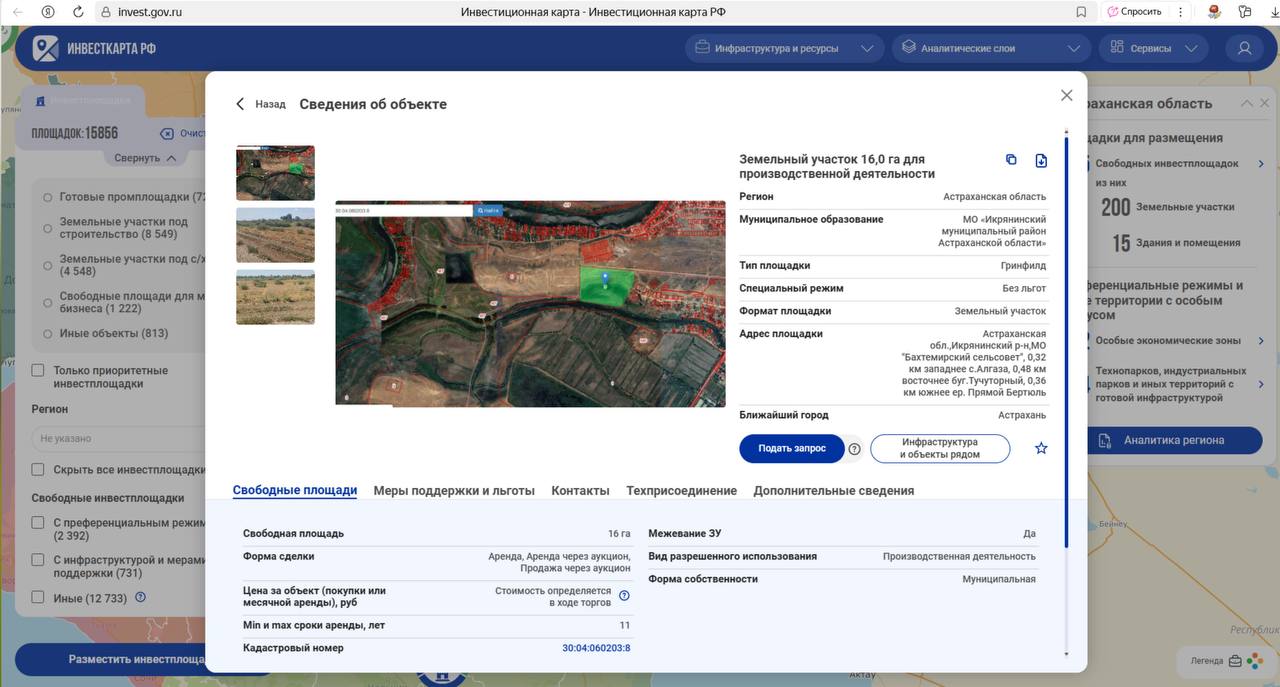Viewport: 1280px width, 687px height.
Task: Bookmark the page in the address bar
Action: (1081, 12)
